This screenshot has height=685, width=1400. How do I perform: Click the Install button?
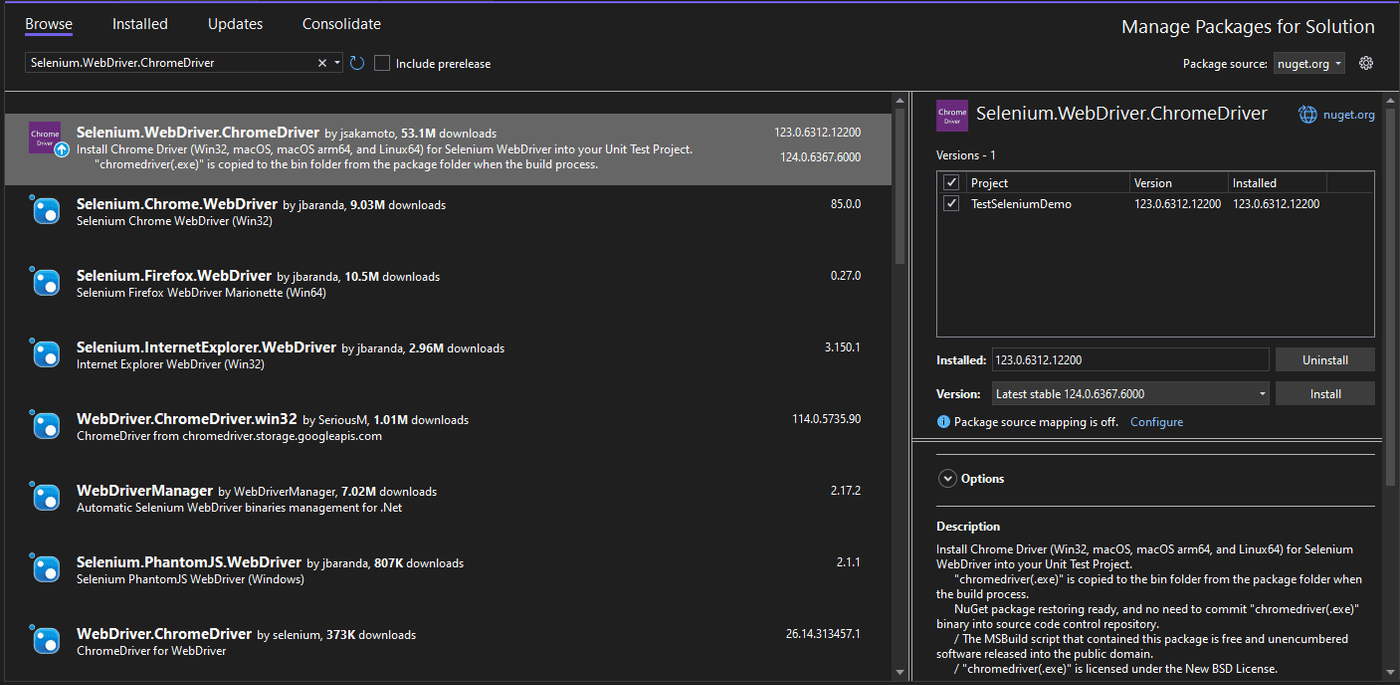coord(1325,394)
